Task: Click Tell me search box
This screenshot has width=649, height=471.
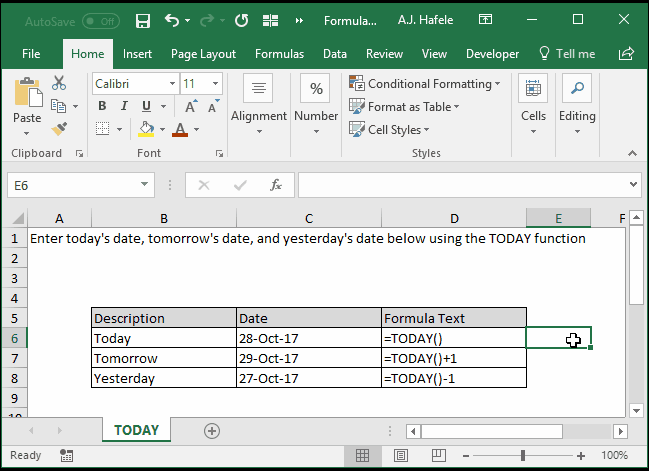Action: 567,54
